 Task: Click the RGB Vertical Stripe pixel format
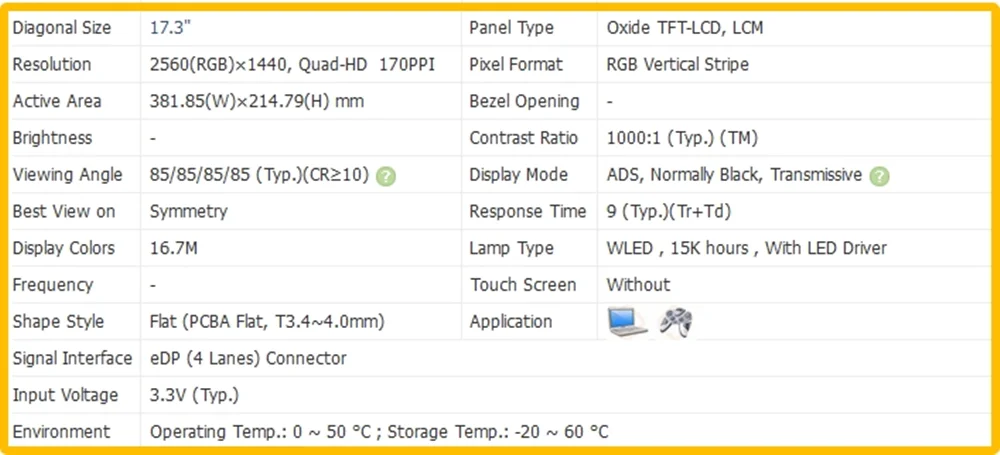pos(677,64)
